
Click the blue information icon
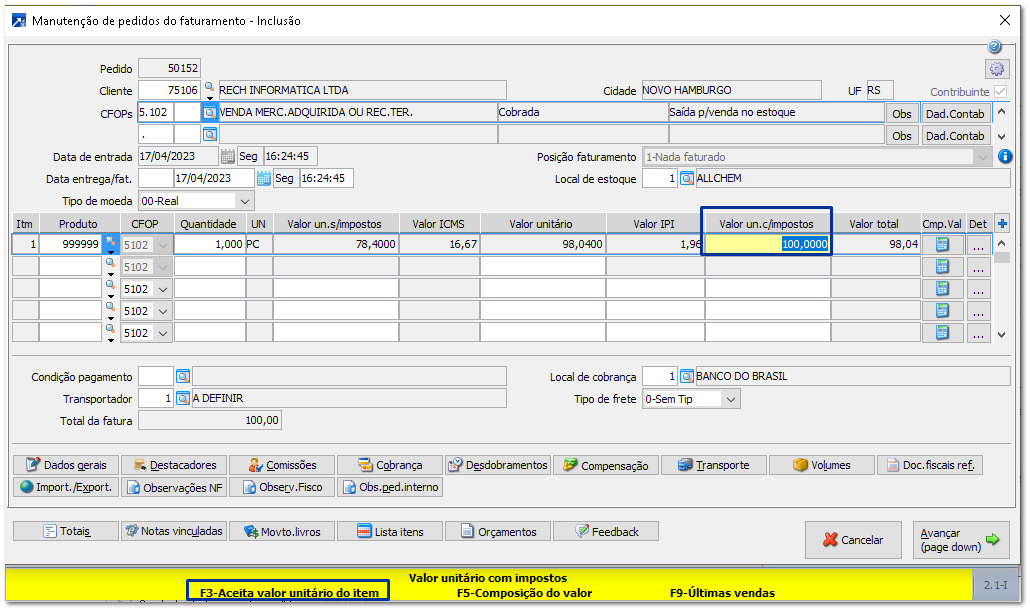click(x=1005, y=157)
